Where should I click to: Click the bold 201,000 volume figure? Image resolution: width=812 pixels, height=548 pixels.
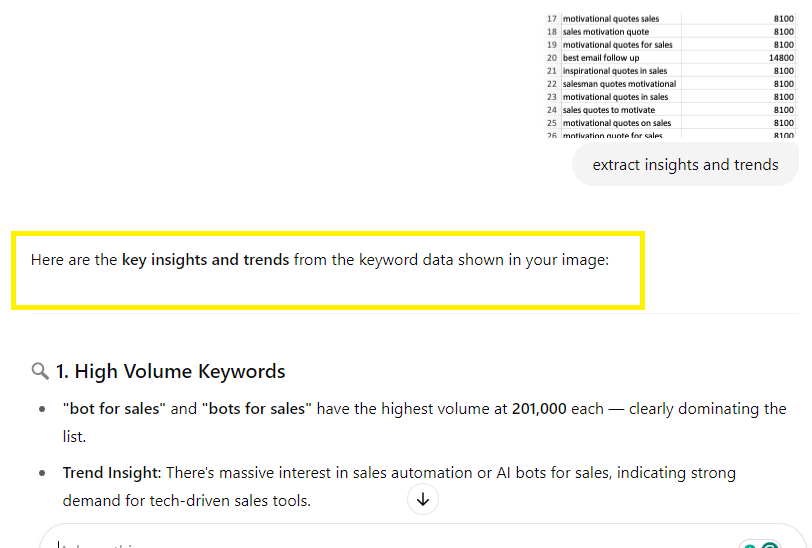click(539, 409)
